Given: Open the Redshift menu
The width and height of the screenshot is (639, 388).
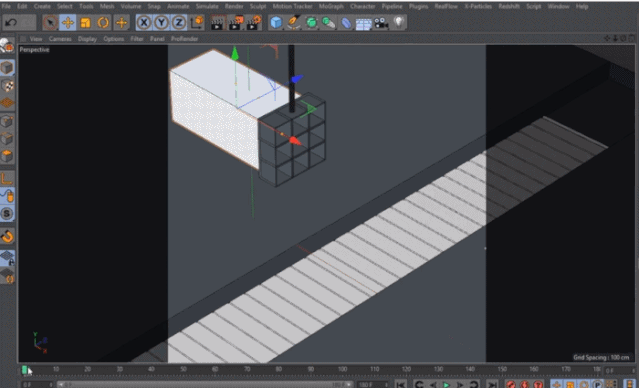Looking at the screenshot, I should 509,7.
